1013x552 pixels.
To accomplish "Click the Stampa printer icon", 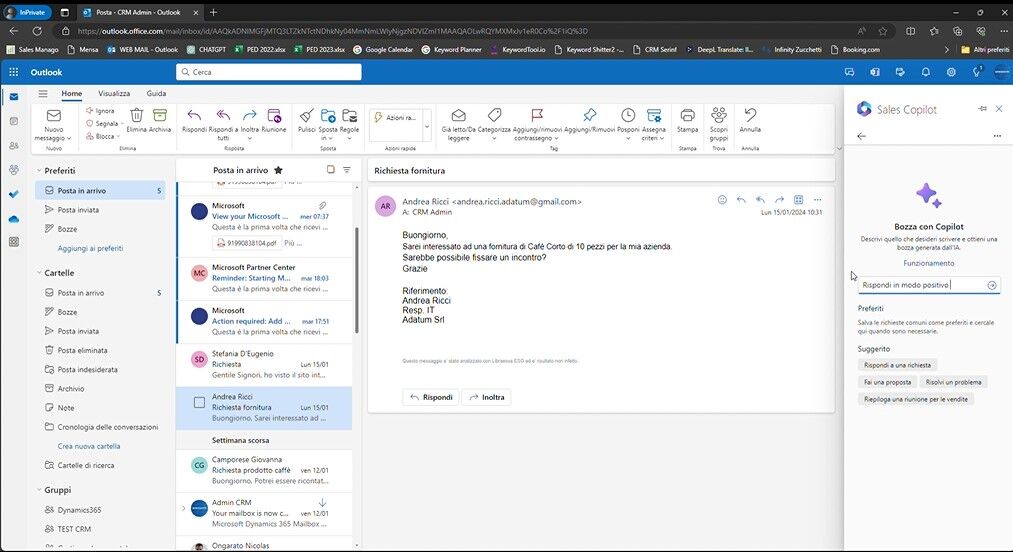I will (687, 116).
